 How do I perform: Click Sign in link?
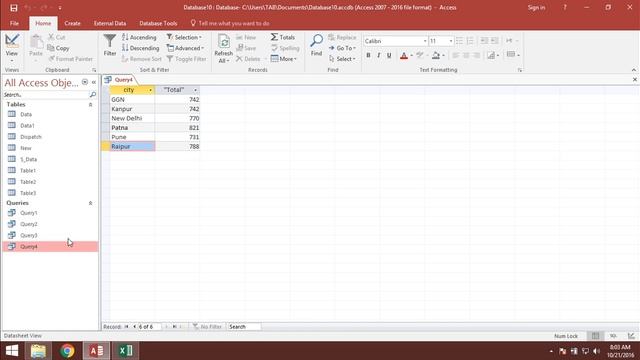[x=536, y=7]
